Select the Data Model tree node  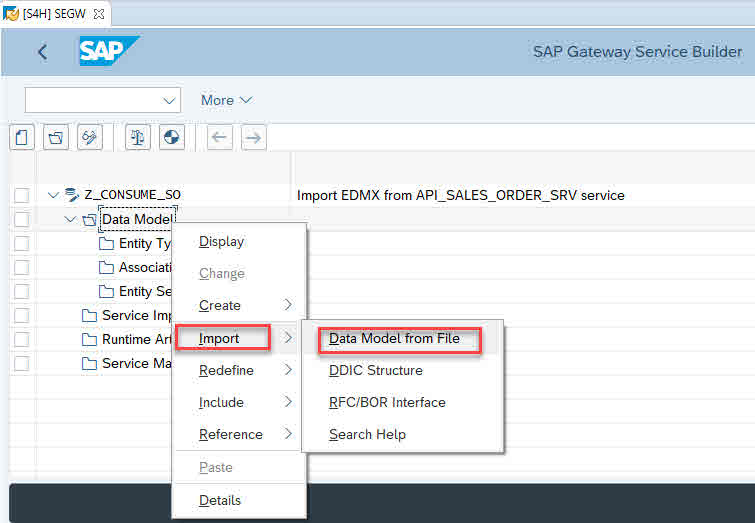point(137,219)
